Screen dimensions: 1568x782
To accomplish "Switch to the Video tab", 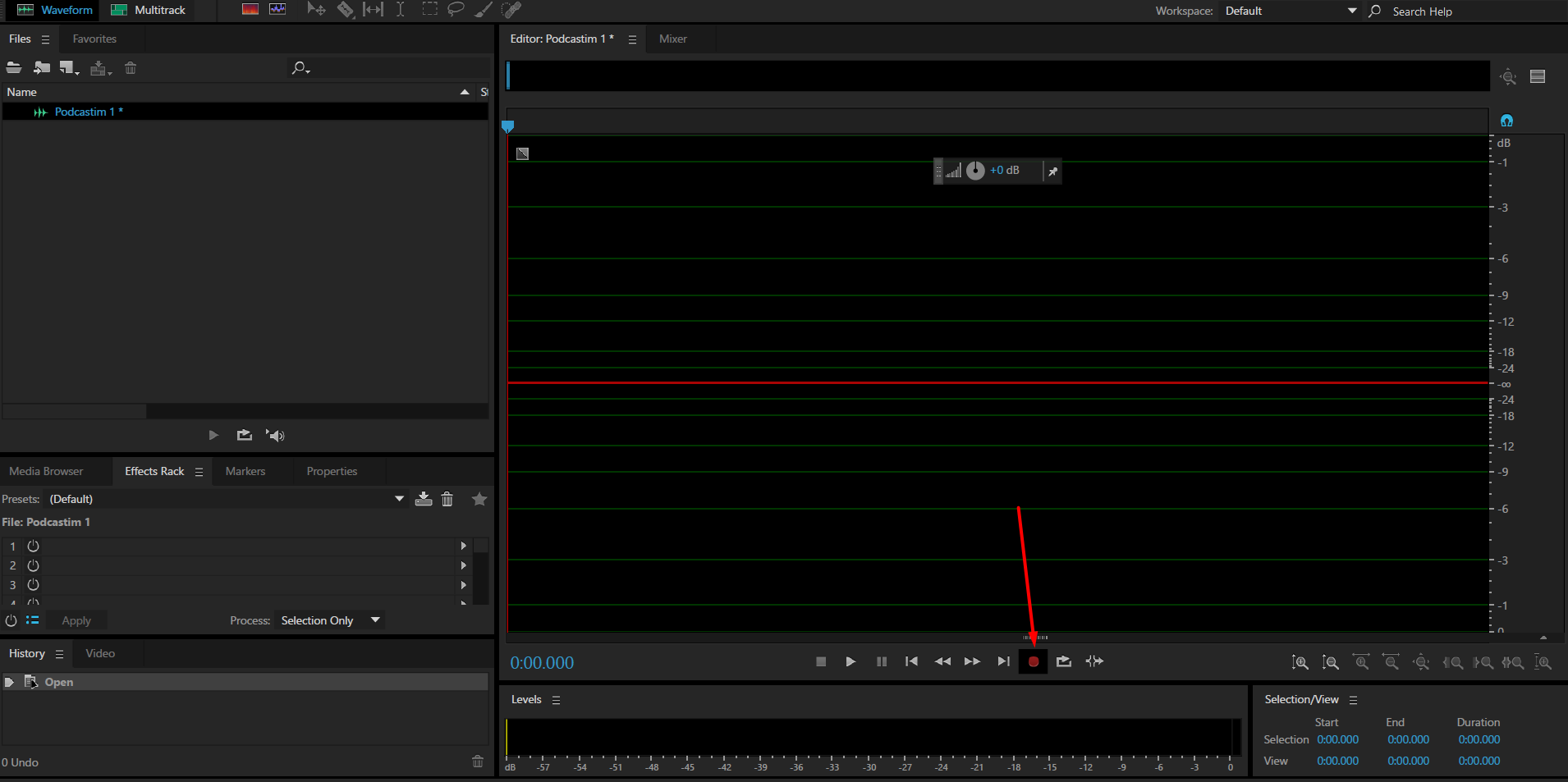I will (x=100, y=653).
